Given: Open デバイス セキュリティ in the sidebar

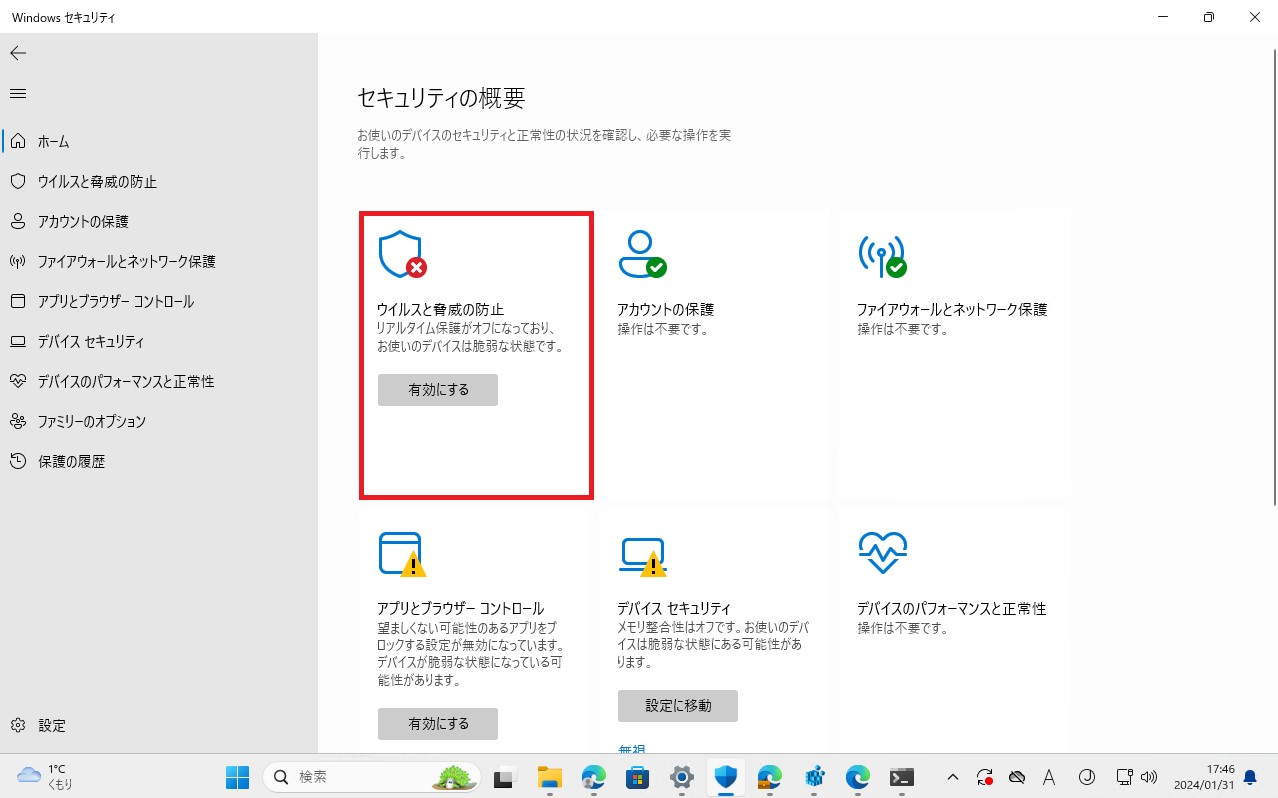Looking at the screenshot, I should click(159, 341).
